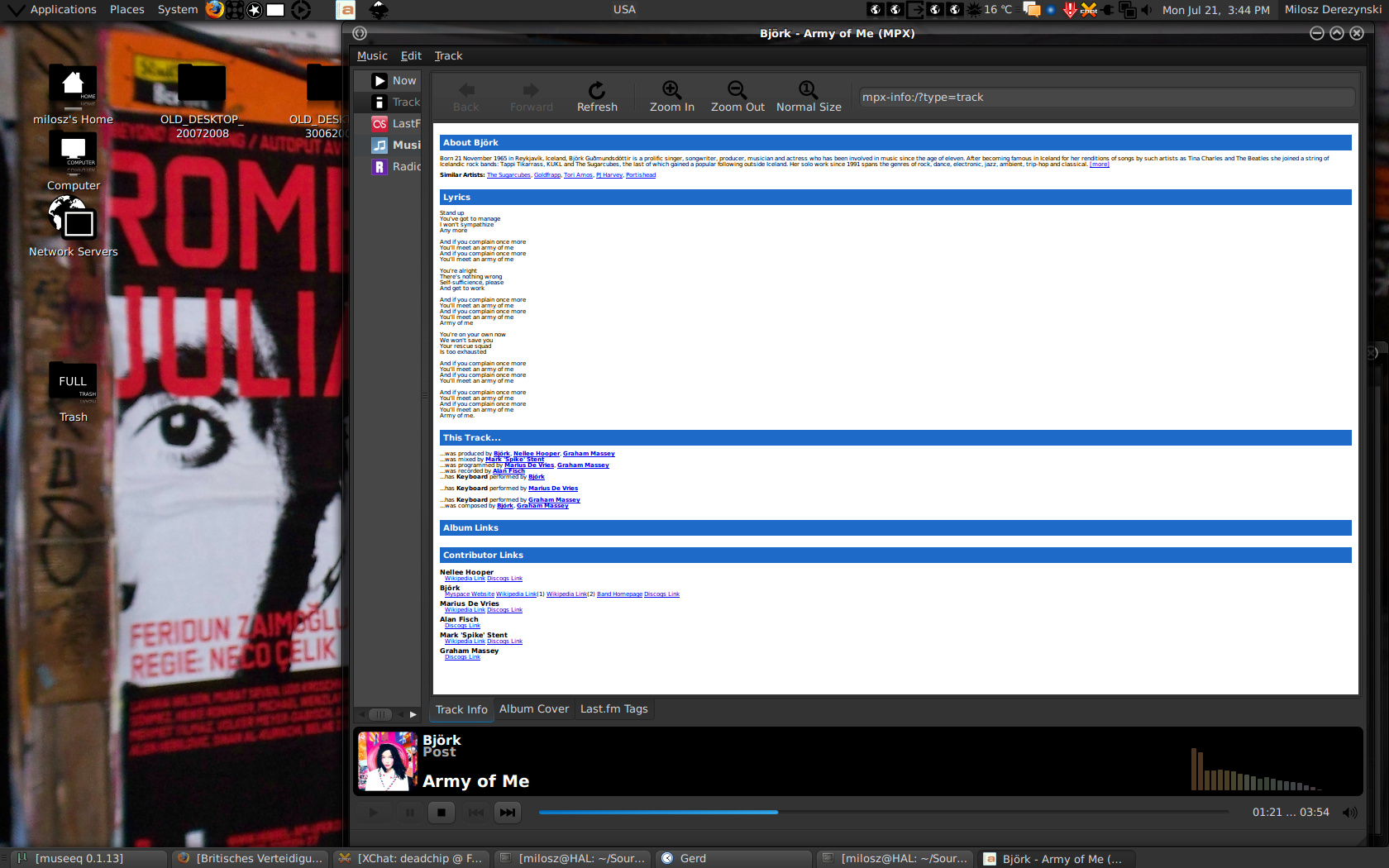Click the Milosz Derezynski user switcher
The width and height of the screenshot is (1389, 868).
(x=1333, y=10)
